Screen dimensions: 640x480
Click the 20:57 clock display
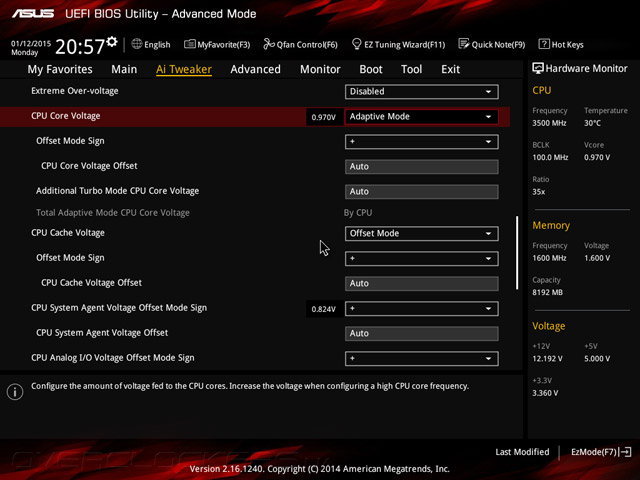pos(80,47)
